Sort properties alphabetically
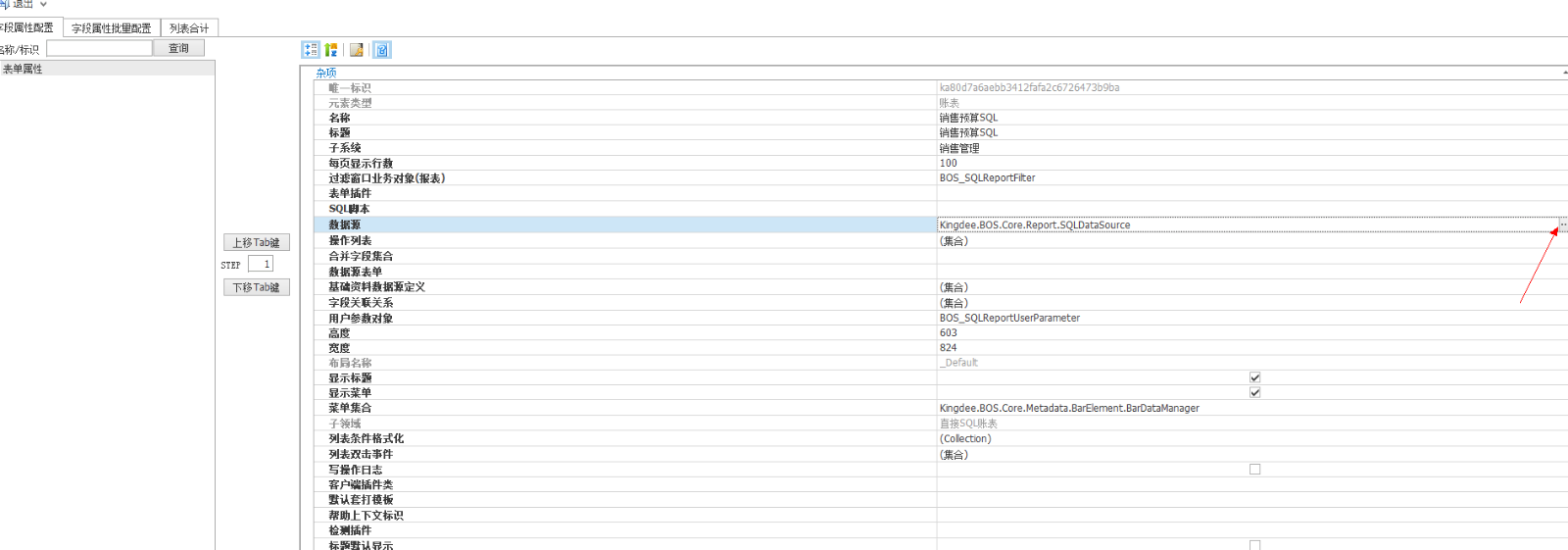 [331, 50]
